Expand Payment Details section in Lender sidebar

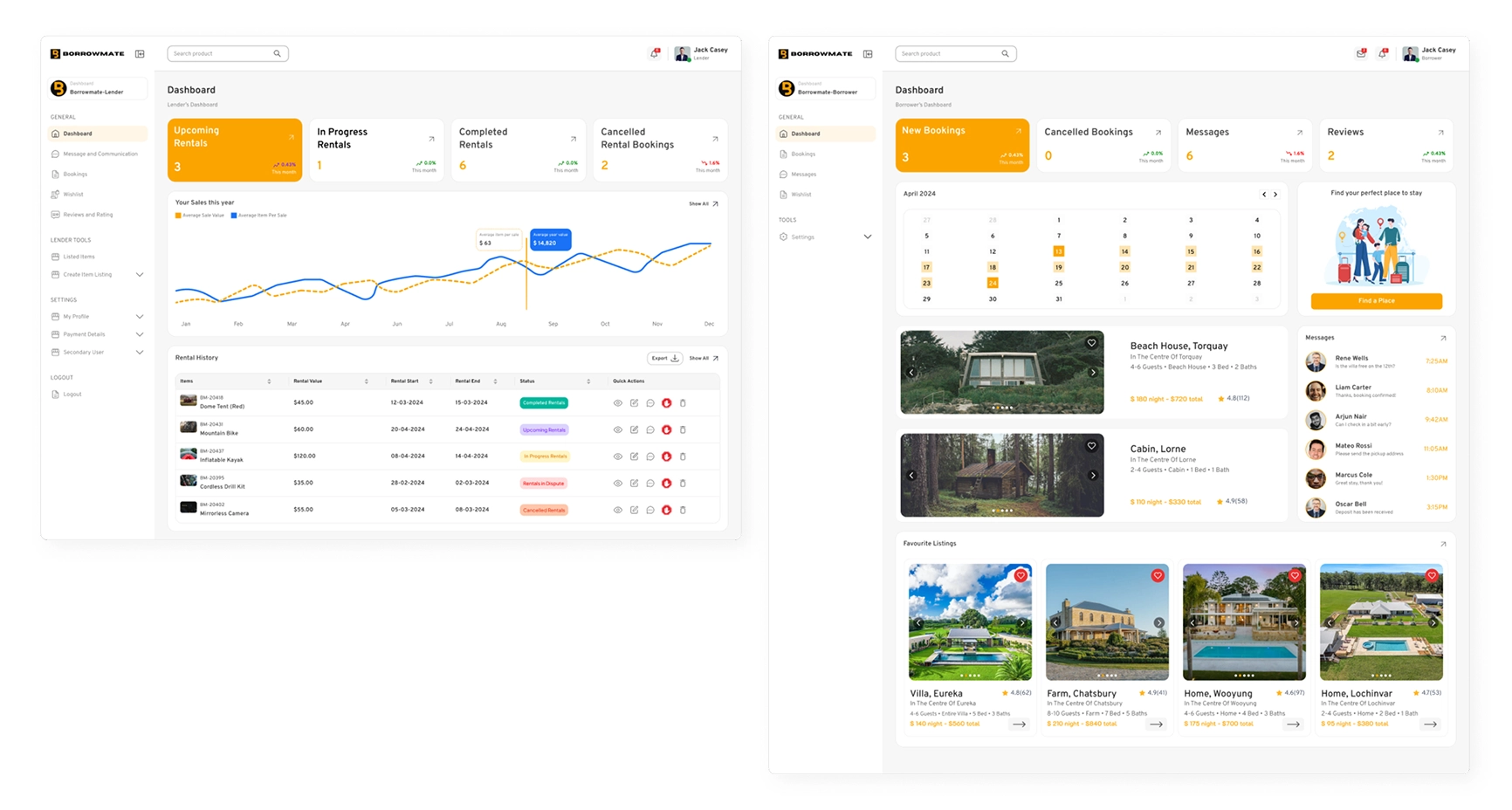click(x=140, y=334)
